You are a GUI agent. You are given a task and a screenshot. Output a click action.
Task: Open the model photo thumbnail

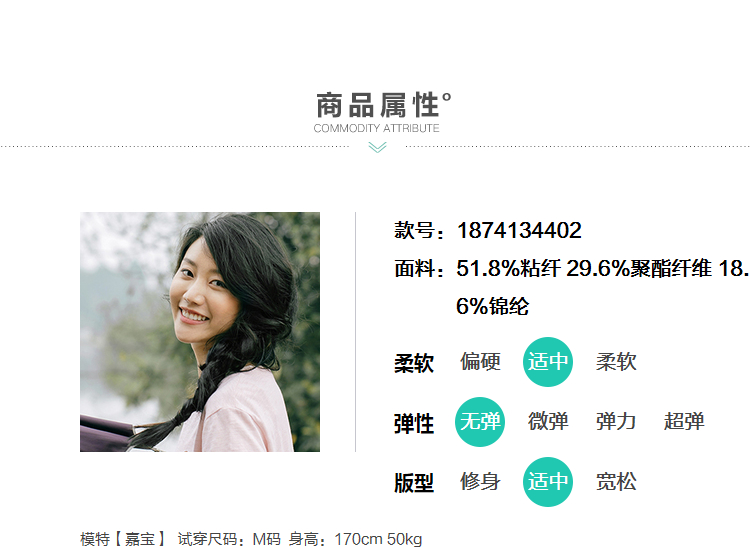click(x=200, y=332)
